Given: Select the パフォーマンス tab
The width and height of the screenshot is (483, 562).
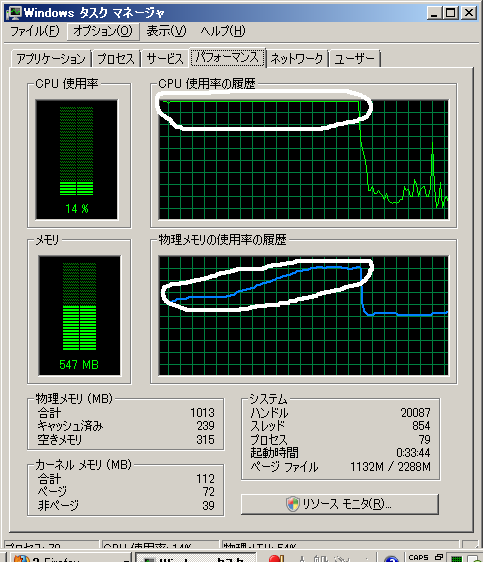Looking at the screenshot, I should coord(228,57).
